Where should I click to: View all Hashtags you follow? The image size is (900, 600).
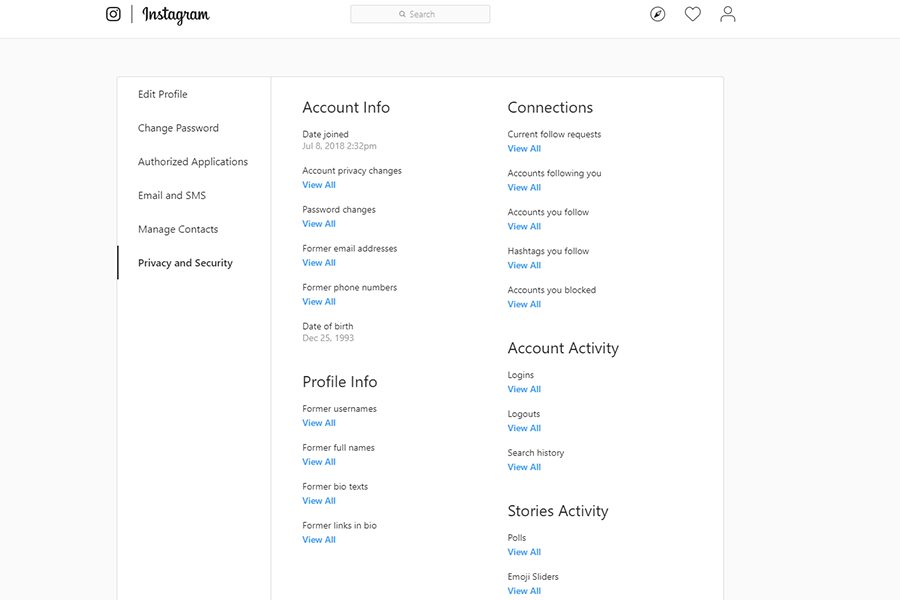[524, 265]
